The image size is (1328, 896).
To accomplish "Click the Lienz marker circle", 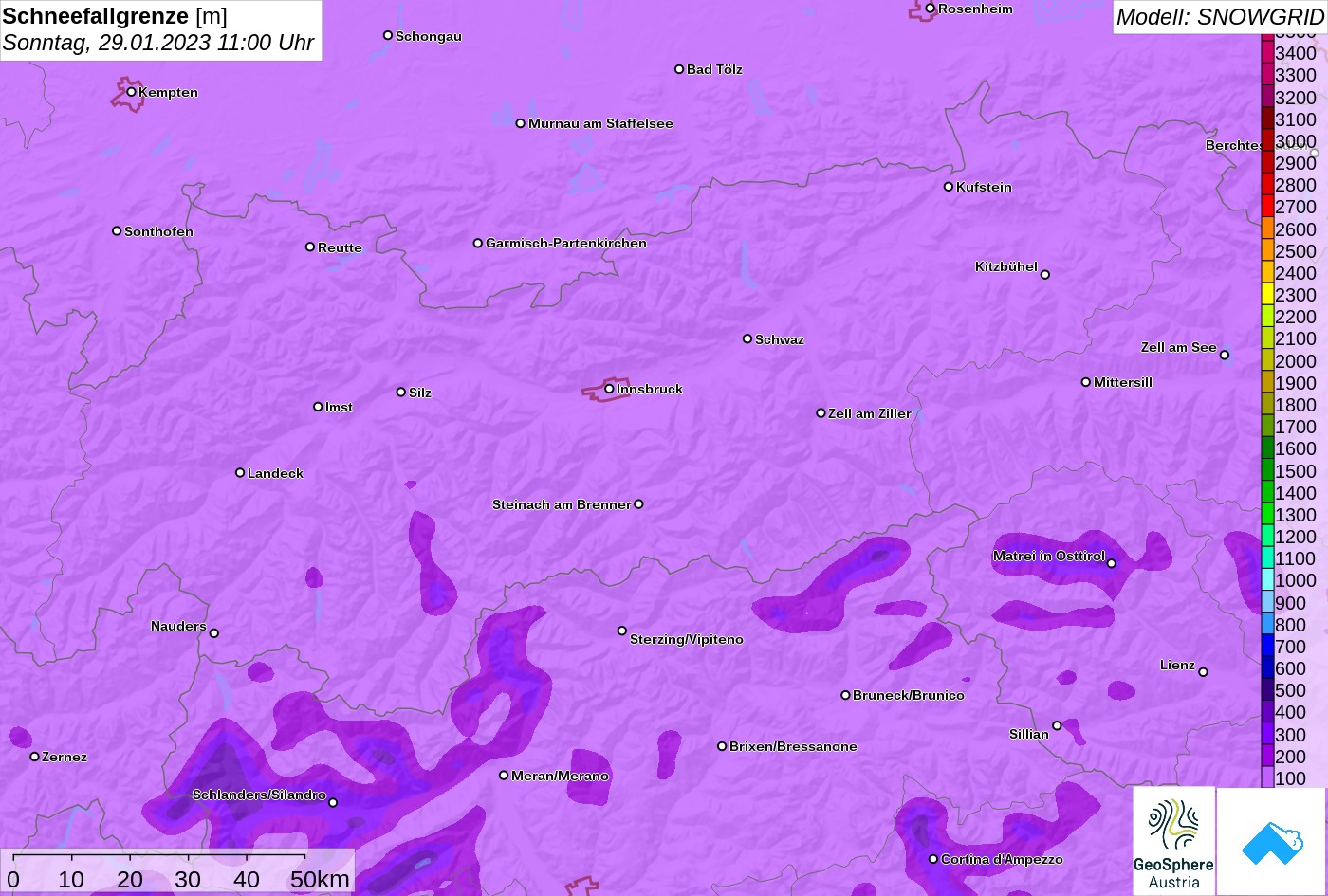I will tap(1203, 672).
